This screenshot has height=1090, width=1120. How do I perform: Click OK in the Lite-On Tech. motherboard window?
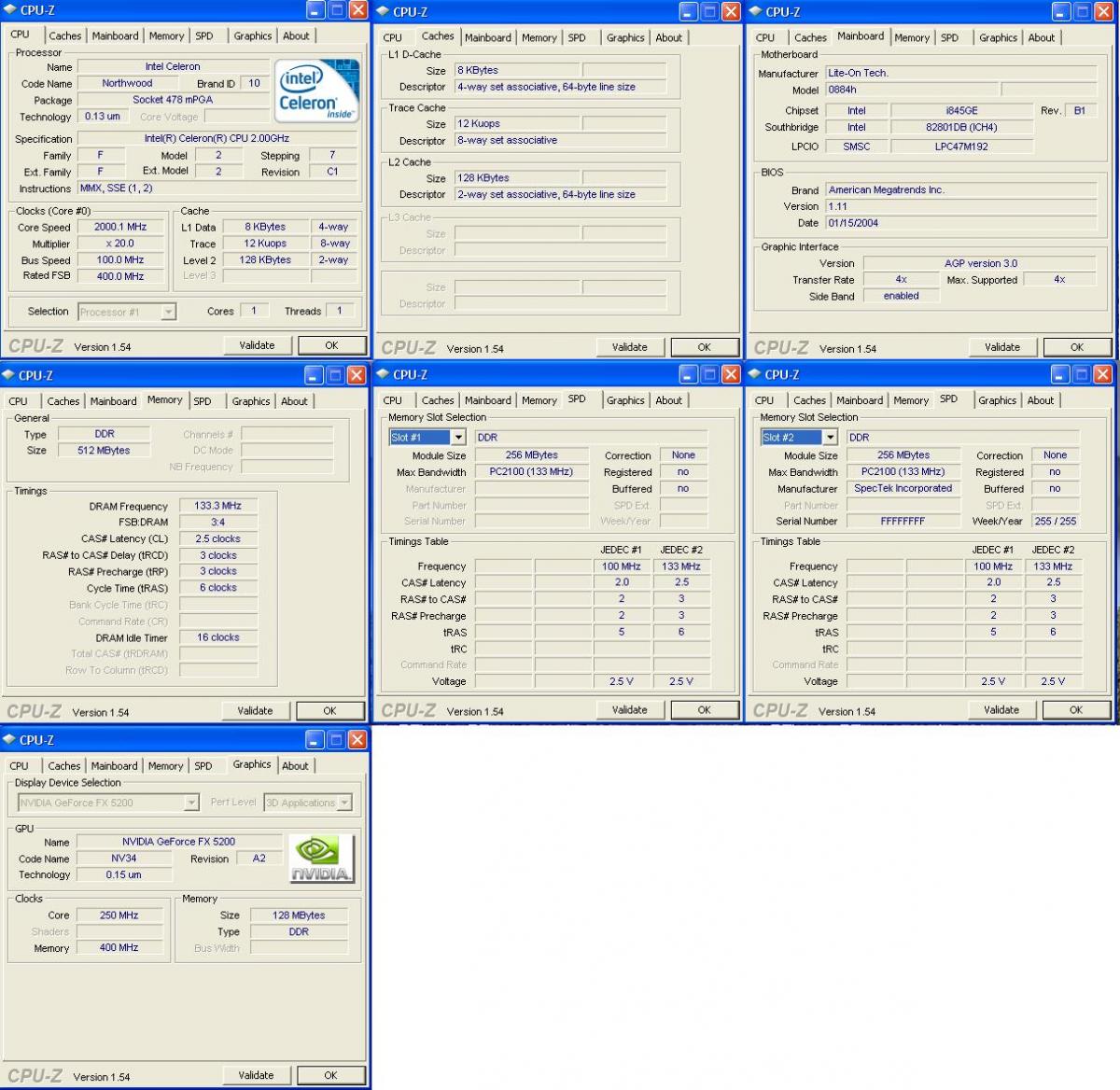pos(1077,347)
